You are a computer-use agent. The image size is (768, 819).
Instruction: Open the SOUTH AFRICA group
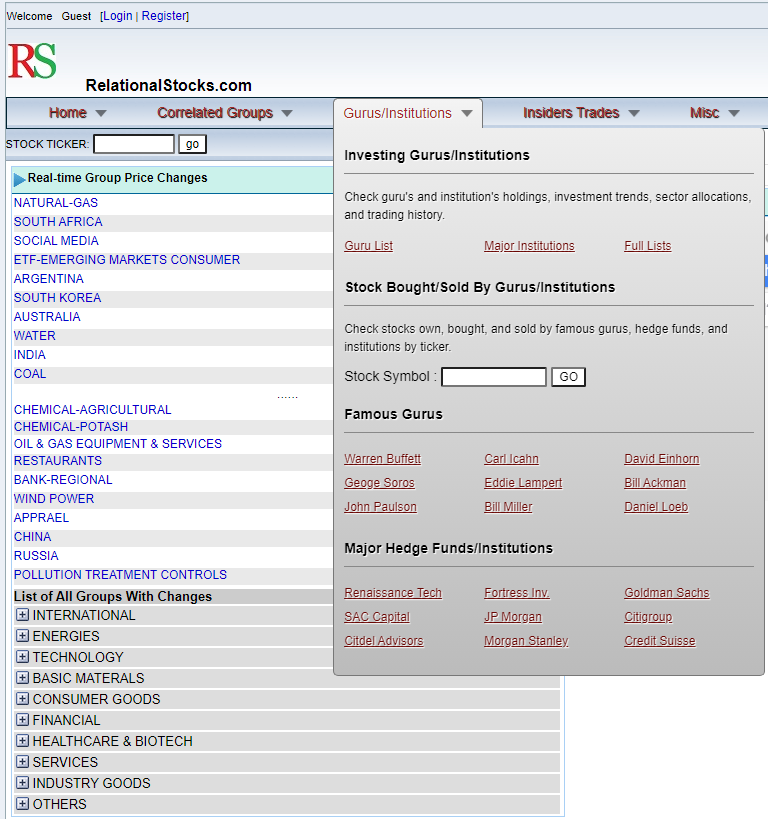point(58,221)
